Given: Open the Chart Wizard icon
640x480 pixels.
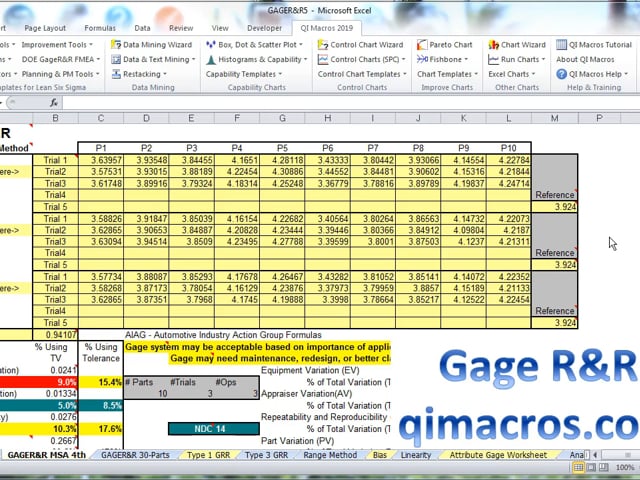Looking at the screenshot, I should click(493, 44).
